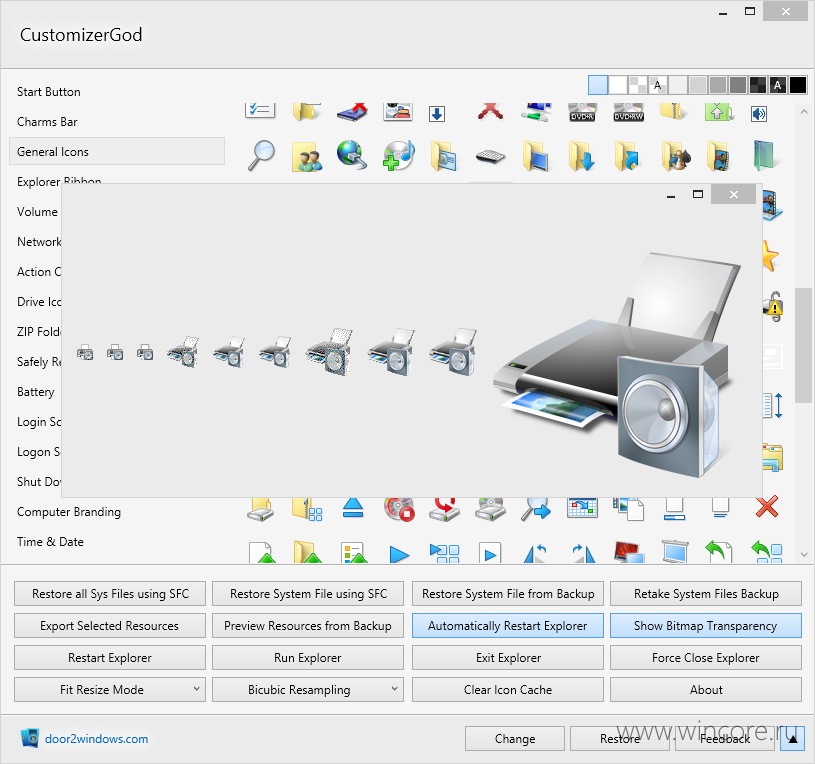Open the door2windows.com link
Image resolution: width=815 pixels, height=764 pixels.
(96, 739)
